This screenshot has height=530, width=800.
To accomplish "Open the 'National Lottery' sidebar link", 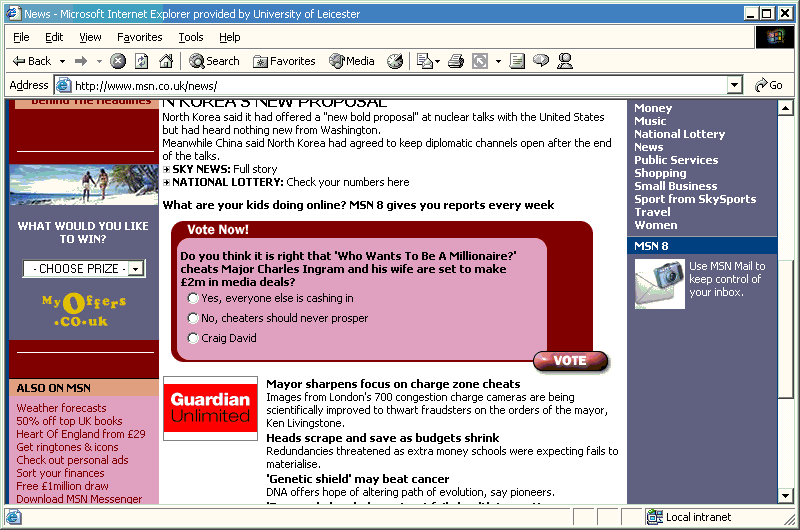I will [679, 134].
